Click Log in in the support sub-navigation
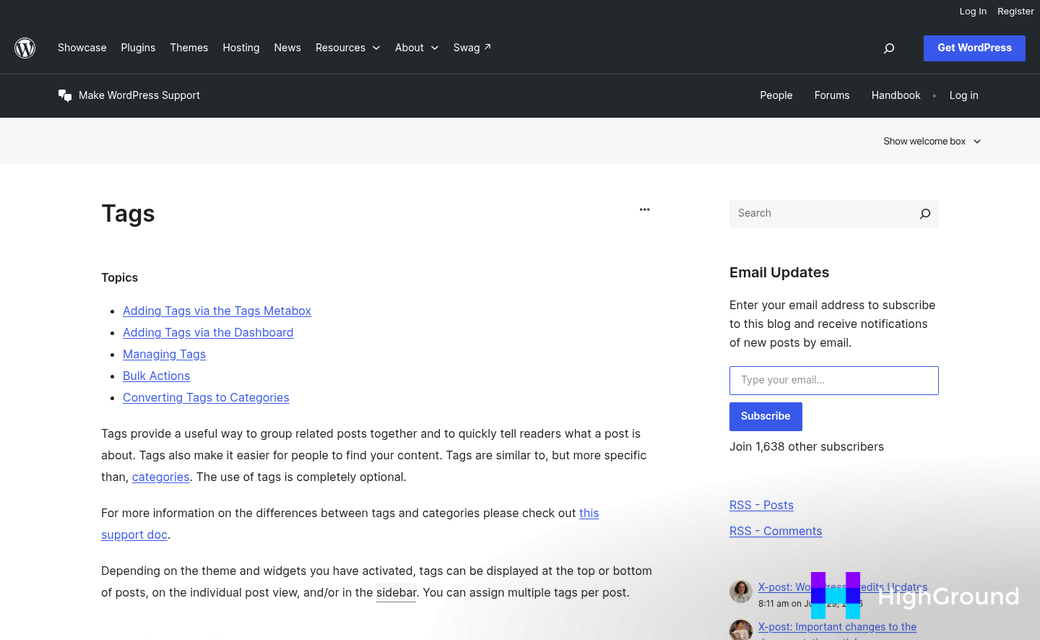Screen dimensions: 1040x640 tap(964, 96)
